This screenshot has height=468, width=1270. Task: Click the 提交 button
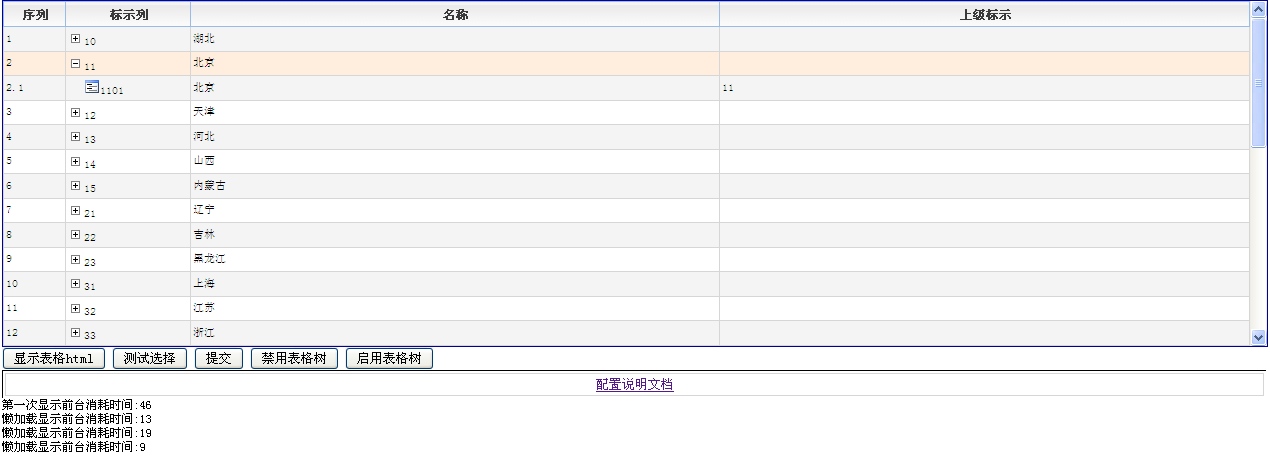[x=218, y=359]
